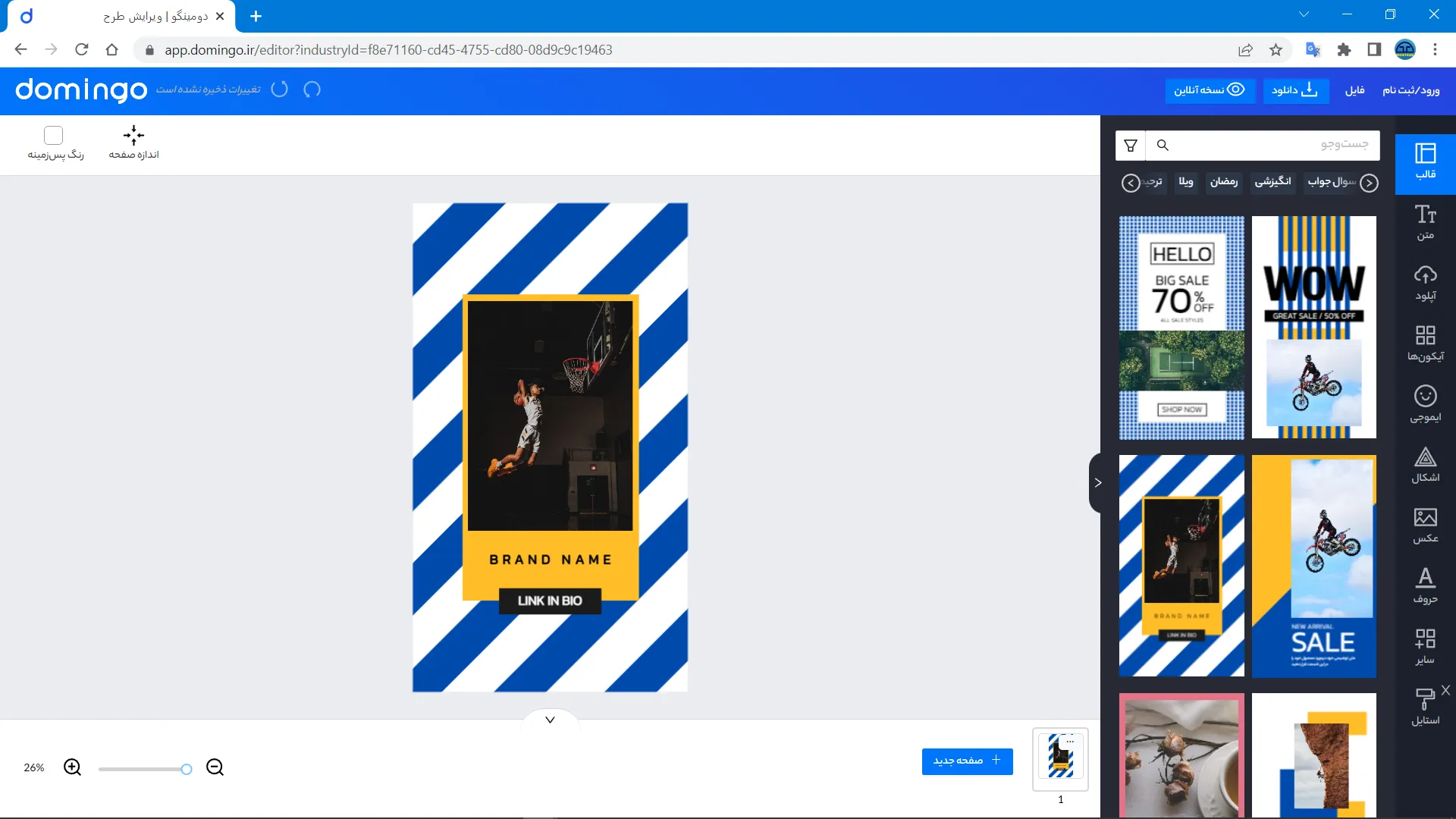The width and height of the screenshot is (1456, 819).
Task: Open the Chrome three-dot menu
Action: (x=1435, y=50)
